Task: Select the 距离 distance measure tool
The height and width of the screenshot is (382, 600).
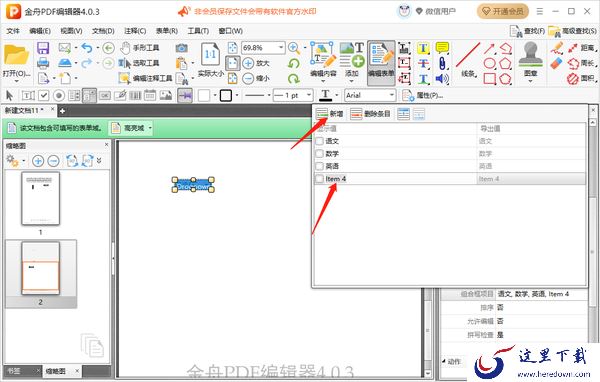Action: click(582, 48)
